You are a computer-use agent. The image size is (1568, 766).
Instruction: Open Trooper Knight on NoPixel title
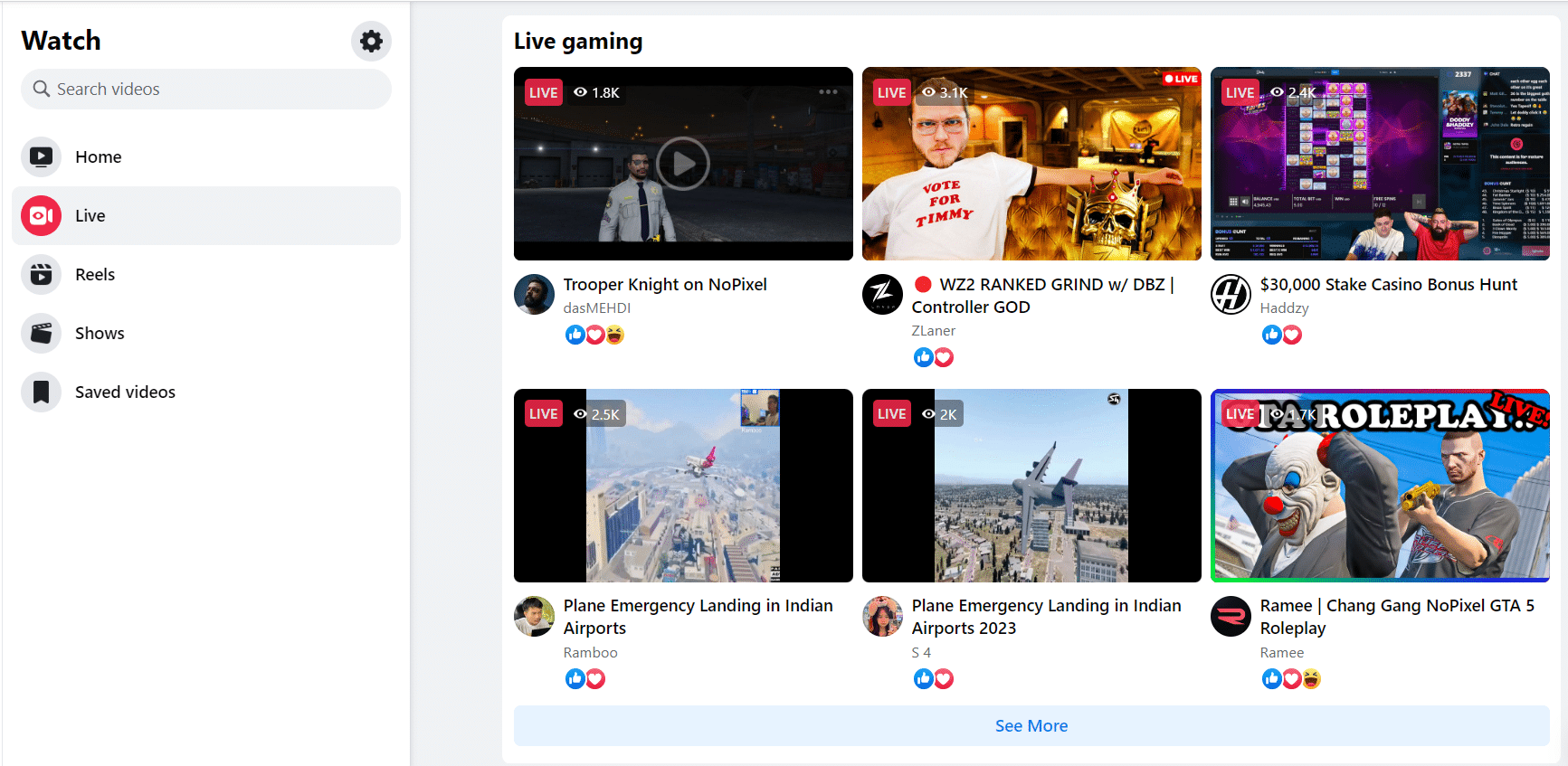click(665, 284)
